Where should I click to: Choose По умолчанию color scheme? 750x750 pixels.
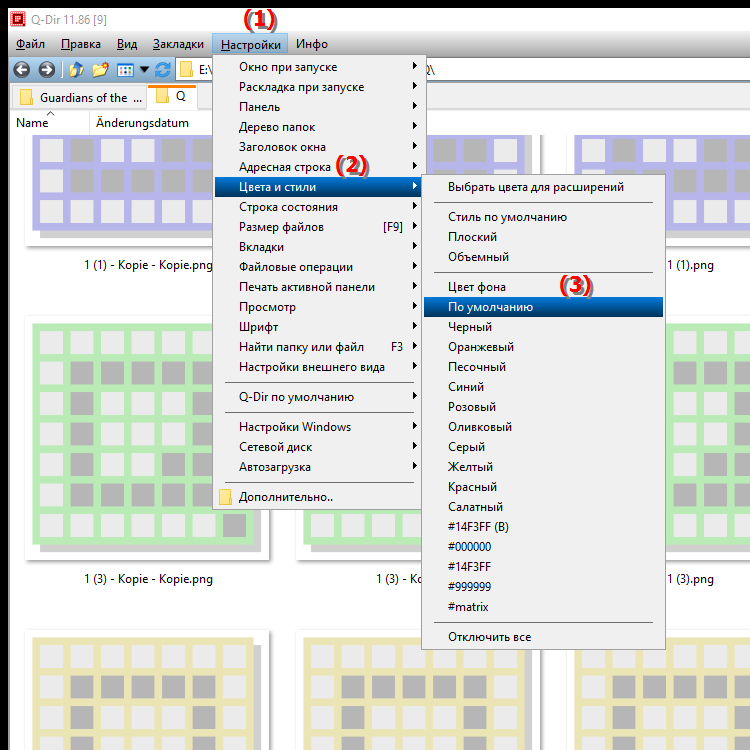coord(543,307)
